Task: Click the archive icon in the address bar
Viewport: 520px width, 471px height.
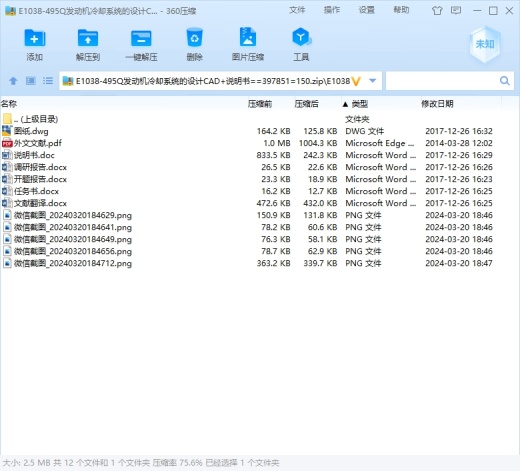Action: click(x=68, y=81)
